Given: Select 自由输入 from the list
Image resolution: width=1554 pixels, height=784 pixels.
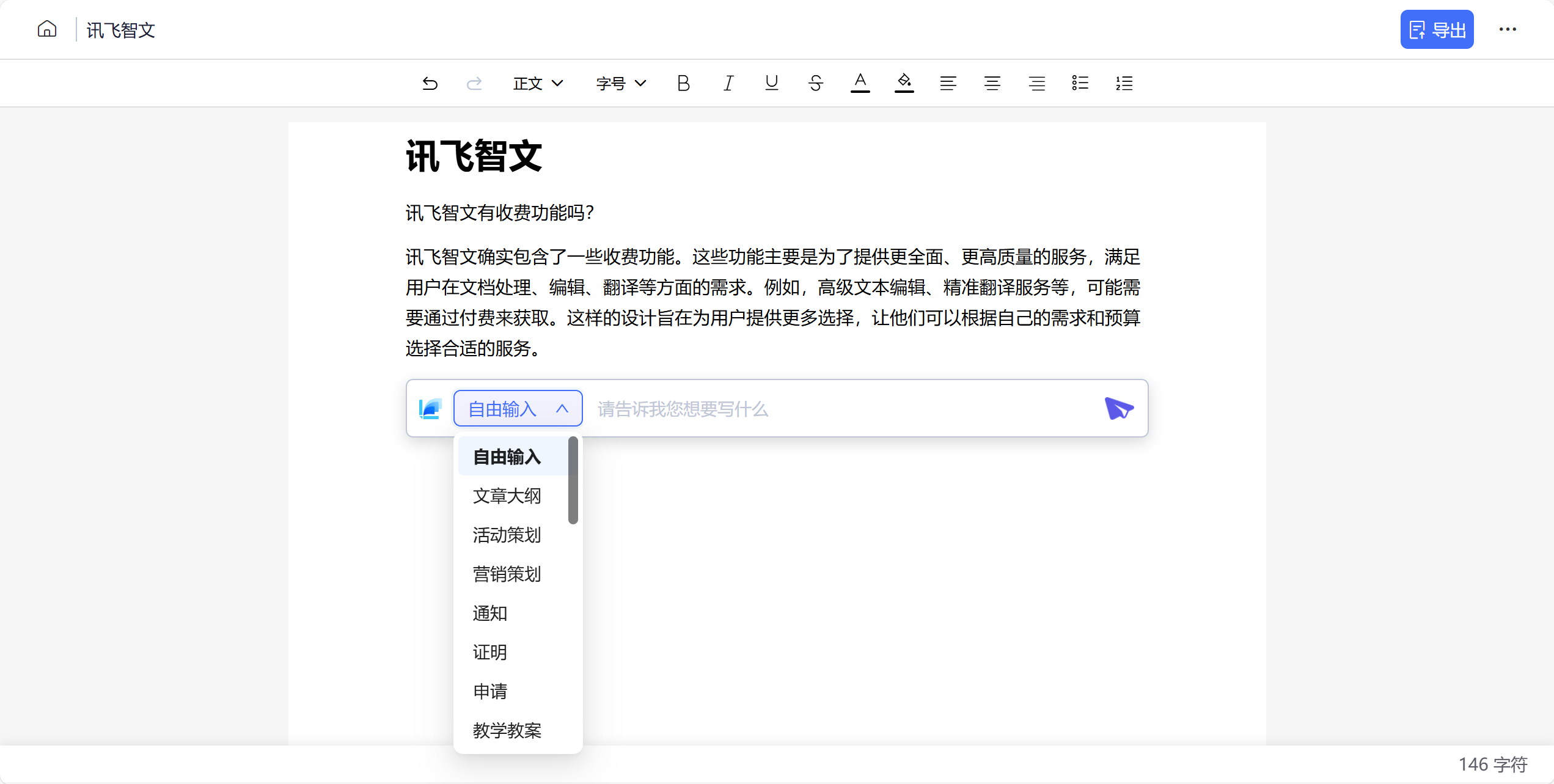Looking at the screenshot, I should (513, 456).
